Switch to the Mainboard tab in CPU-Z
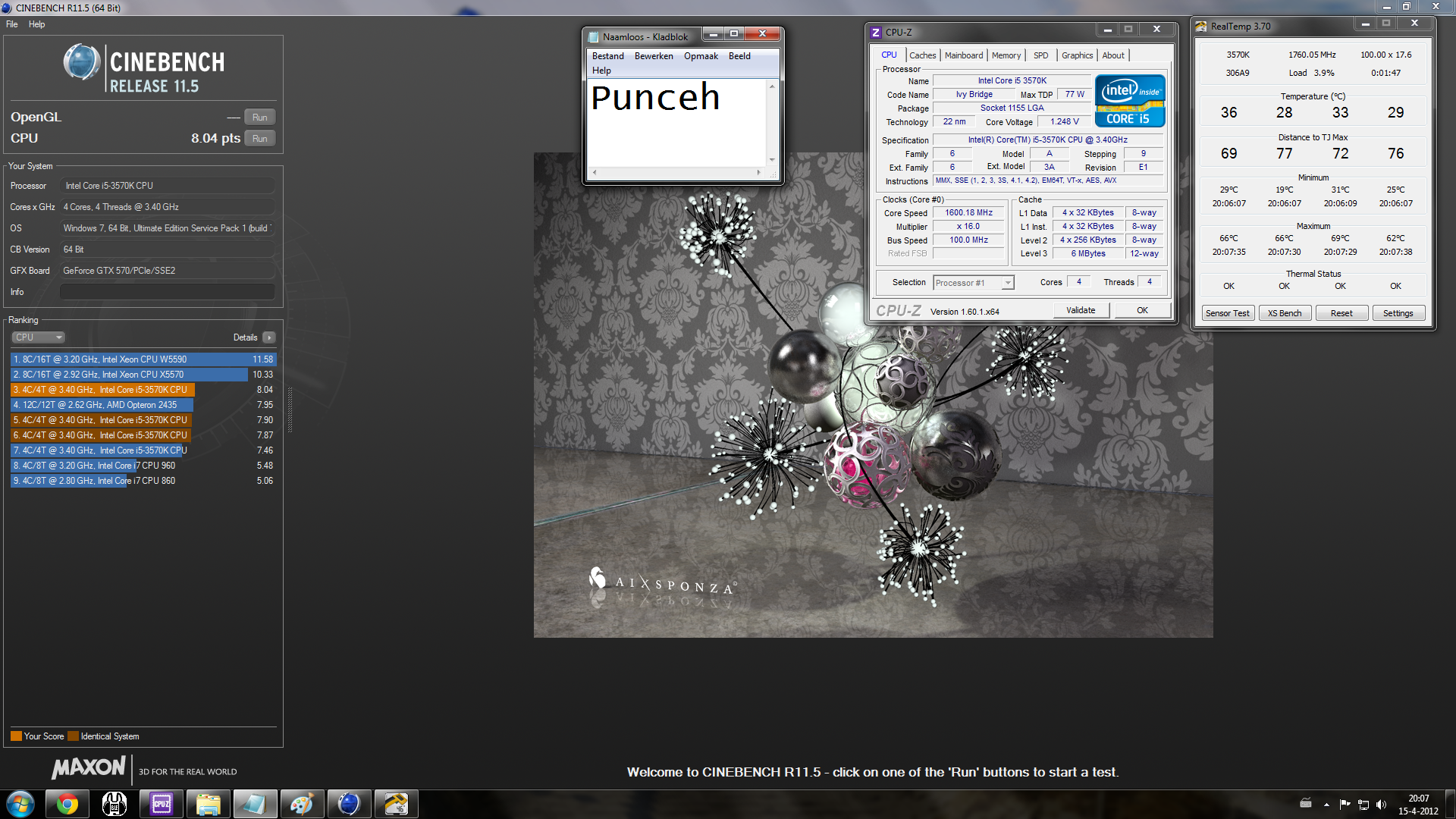1456x819 pixels. tap(964, 55)
